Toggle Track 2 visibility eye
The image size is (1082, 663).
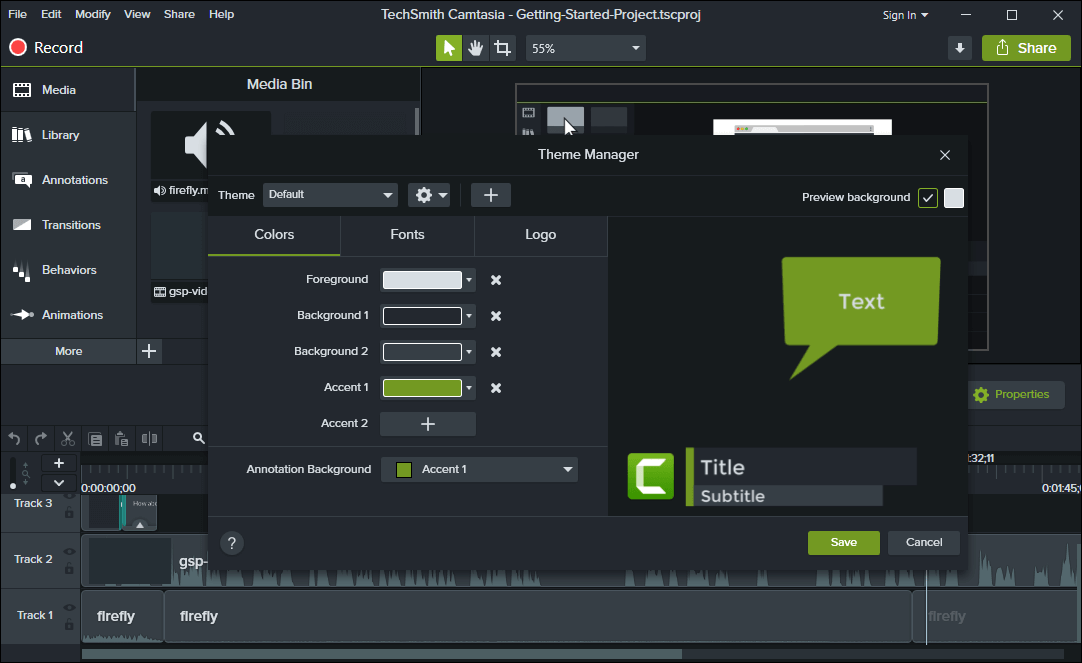coord(69,551)
